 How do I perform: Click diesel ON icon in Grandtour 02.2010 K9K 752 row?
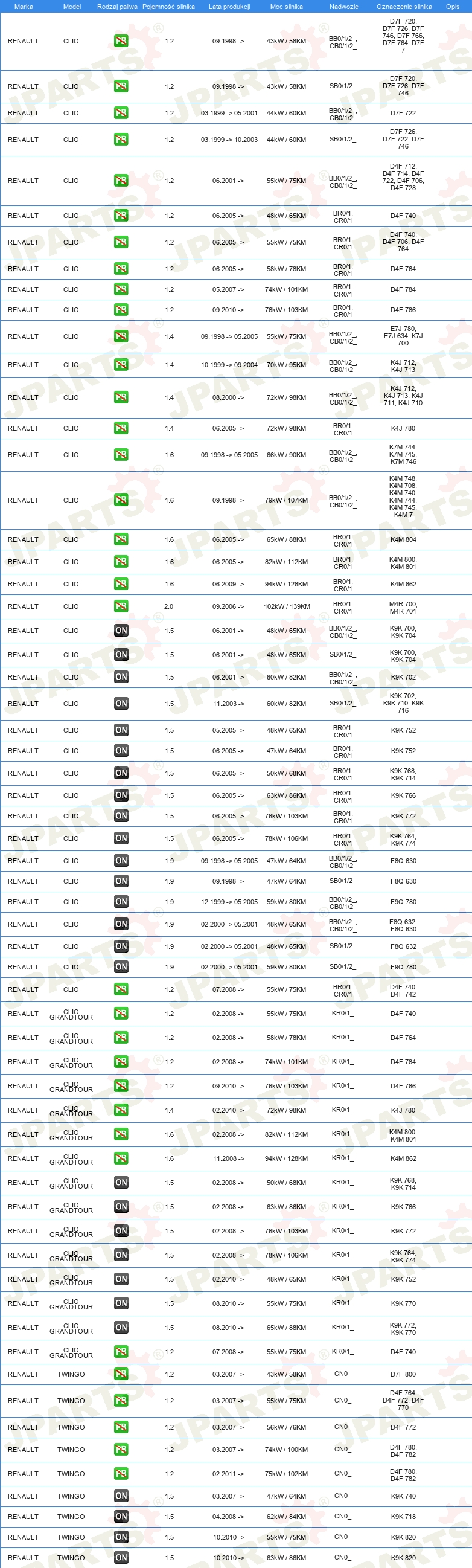(121, 1279)
